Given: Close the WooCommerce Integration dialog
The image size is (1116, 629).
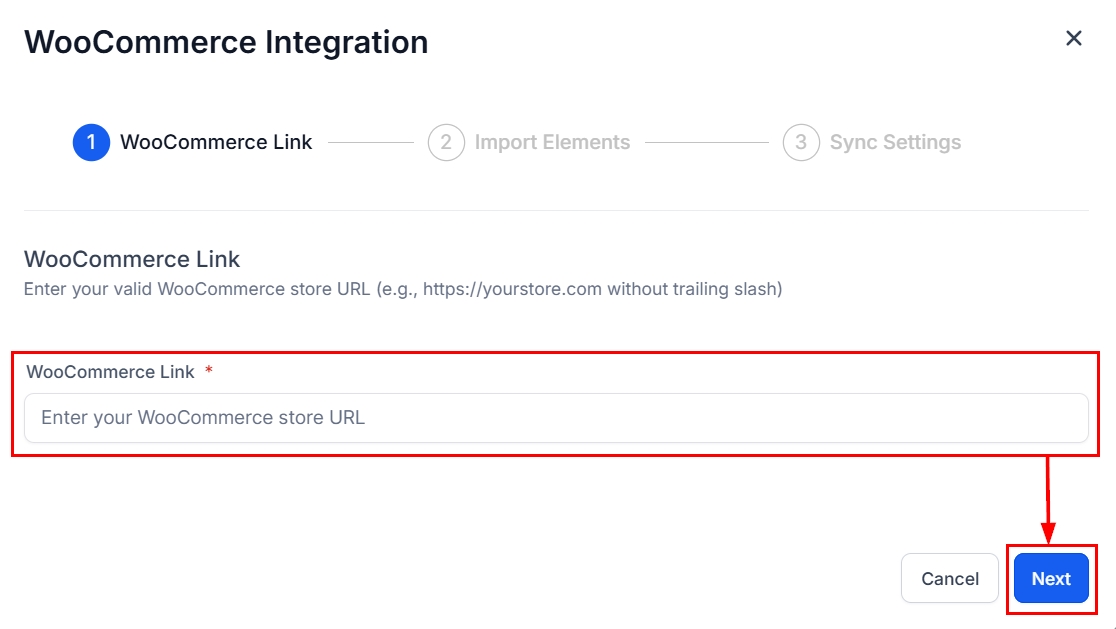Looking at the screenshot, I should 1073,38.
